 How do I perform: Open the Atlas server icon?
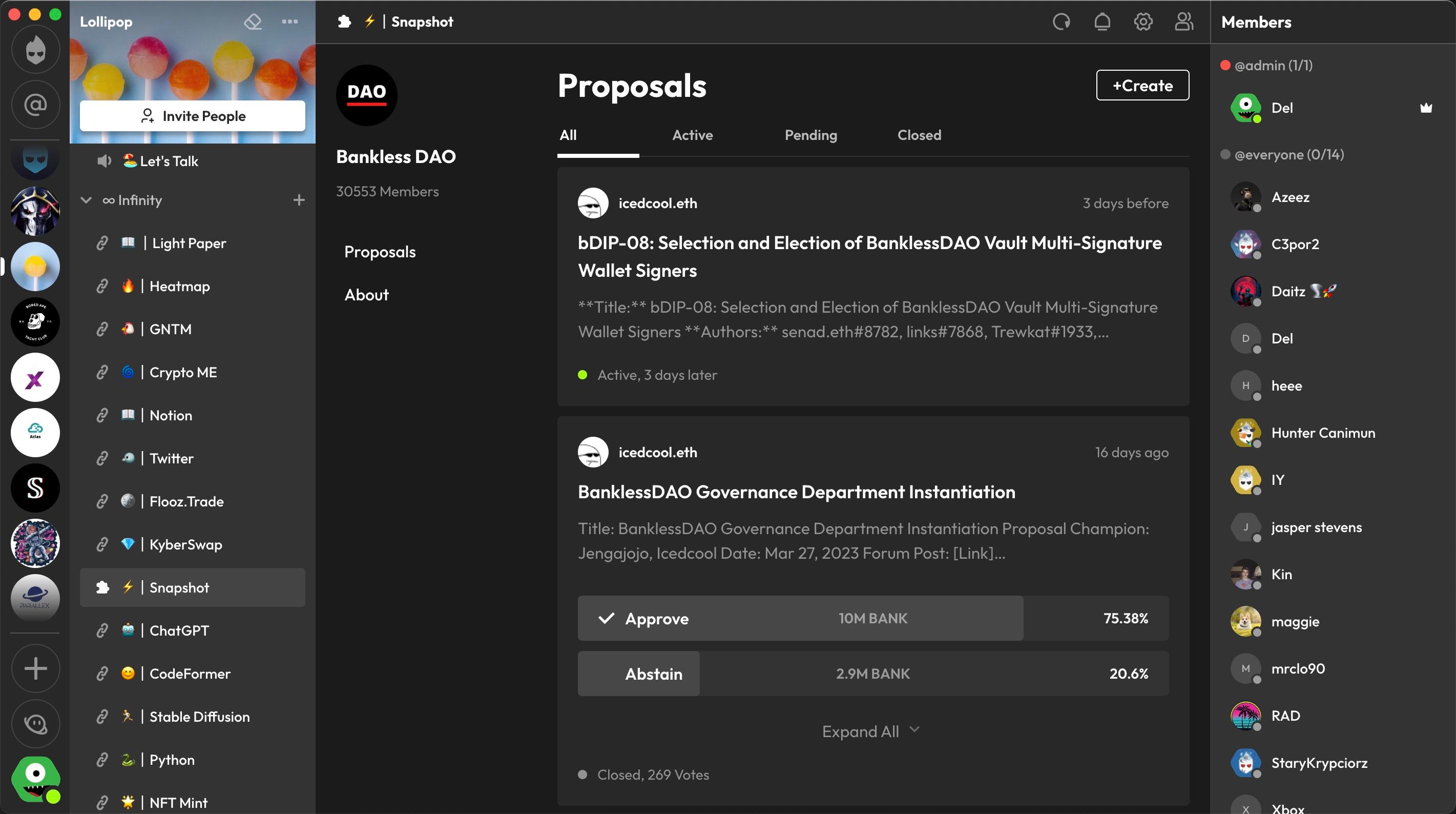click(36, 433)
